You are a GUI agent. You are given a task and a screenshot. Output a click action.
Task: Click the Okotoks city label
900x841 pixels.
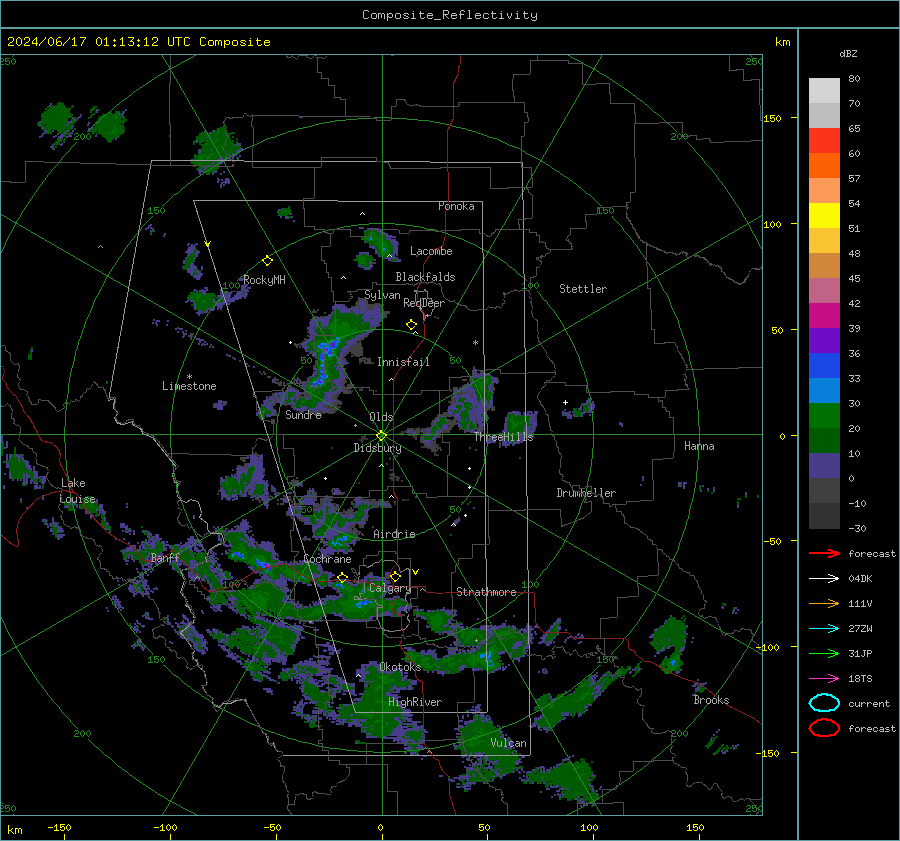tap(400, 667)
